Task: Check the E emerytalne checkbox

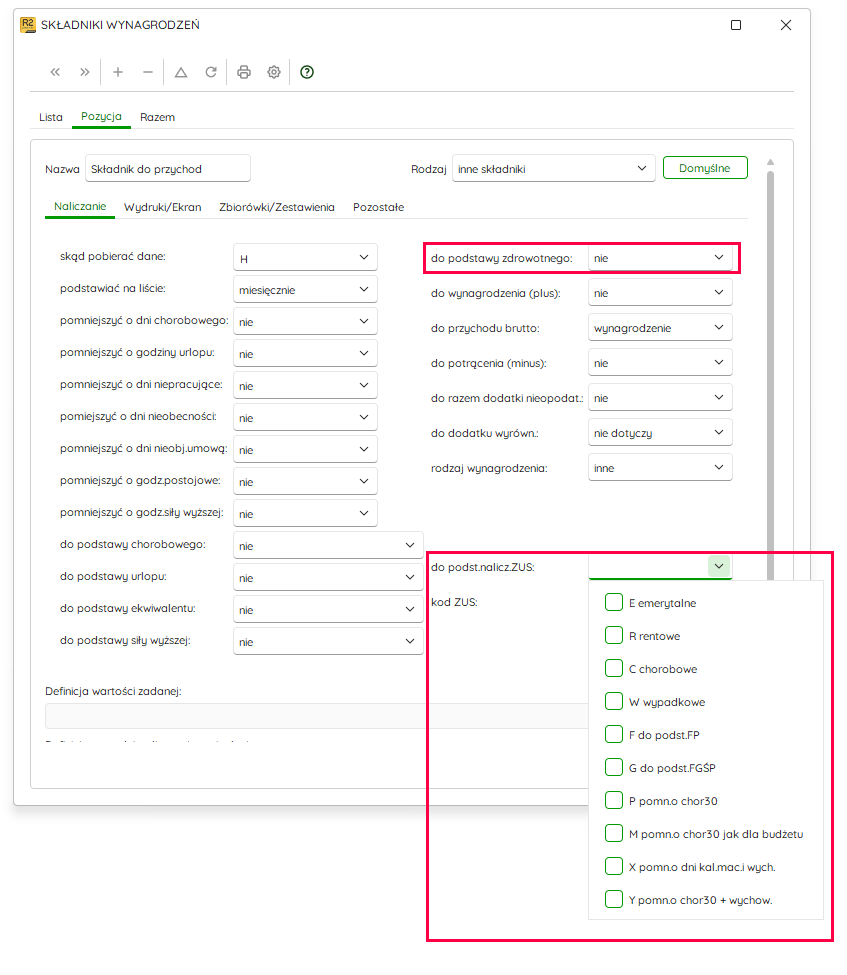Action: click(x=614, y=602)
